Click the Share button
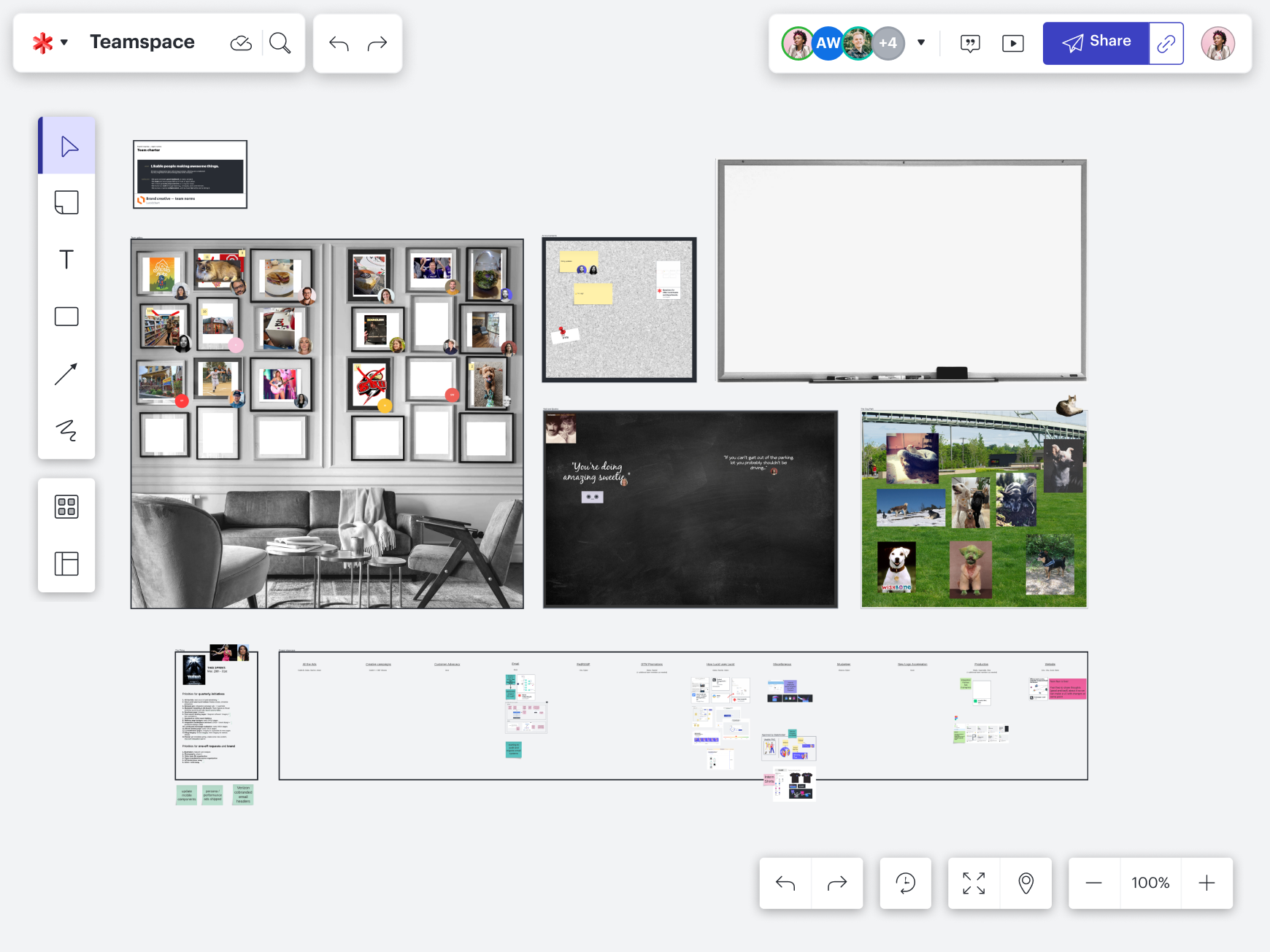The height and width of the screenshot is (952, 1270). coord(1096,43)
